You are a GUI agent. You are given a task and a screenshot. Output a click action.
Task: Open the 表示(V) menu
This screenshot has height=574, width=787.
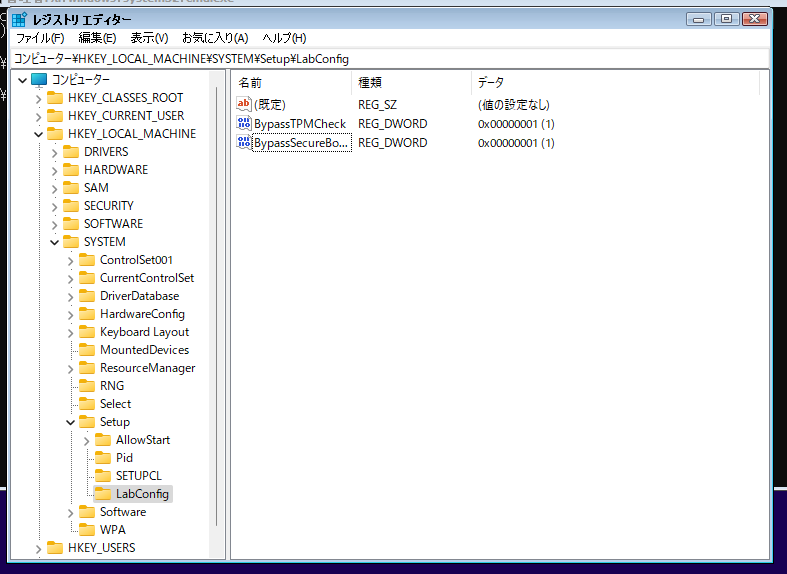point(149,38)
